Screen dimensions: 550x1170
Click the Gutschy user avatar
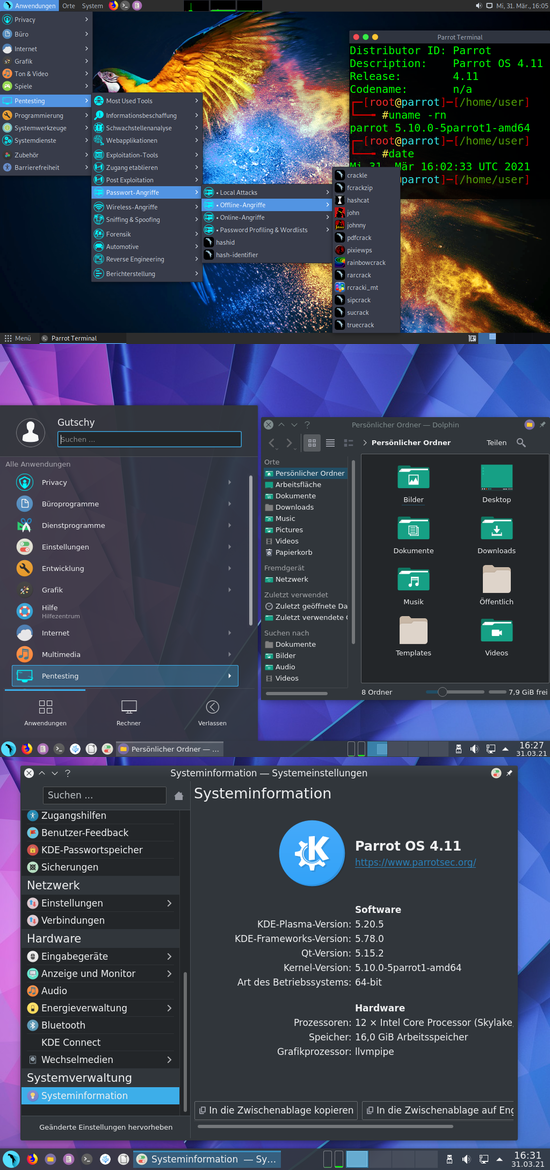[x=31, y=431]
